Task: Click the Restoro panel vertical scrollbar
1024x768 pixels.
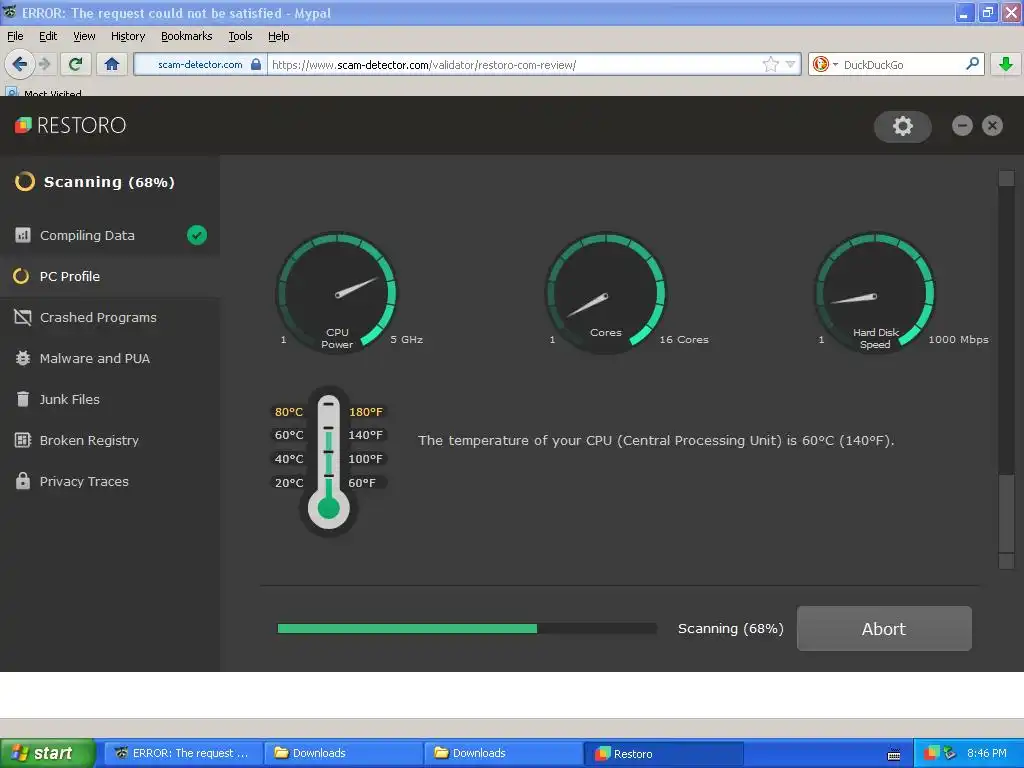Action: click(1006, 370)
